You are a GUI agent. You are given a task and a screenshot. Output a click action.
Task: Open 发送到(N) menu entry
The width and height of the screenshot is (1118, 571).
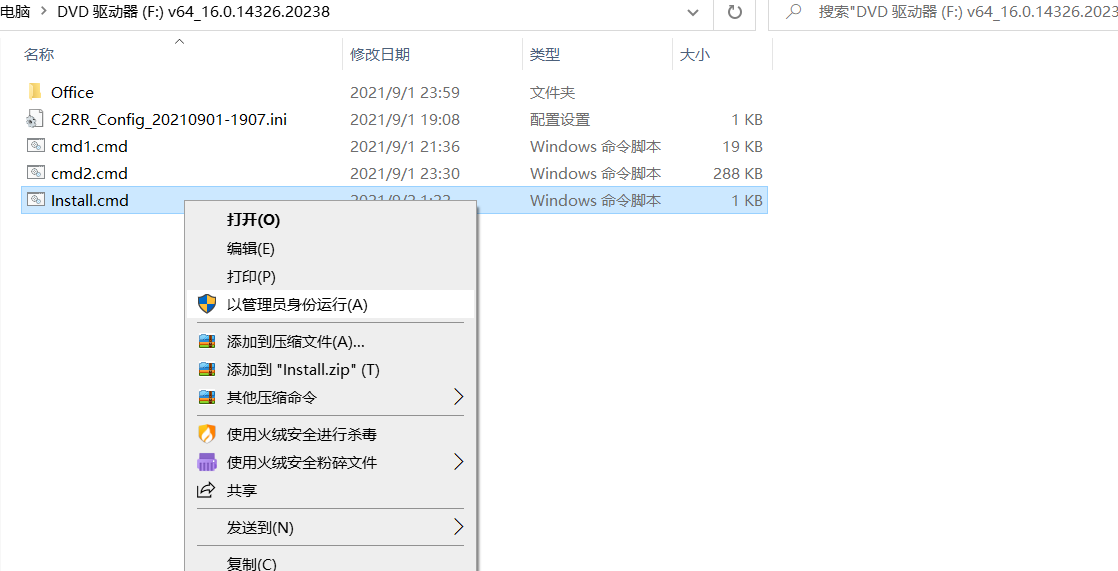point(329,528)
